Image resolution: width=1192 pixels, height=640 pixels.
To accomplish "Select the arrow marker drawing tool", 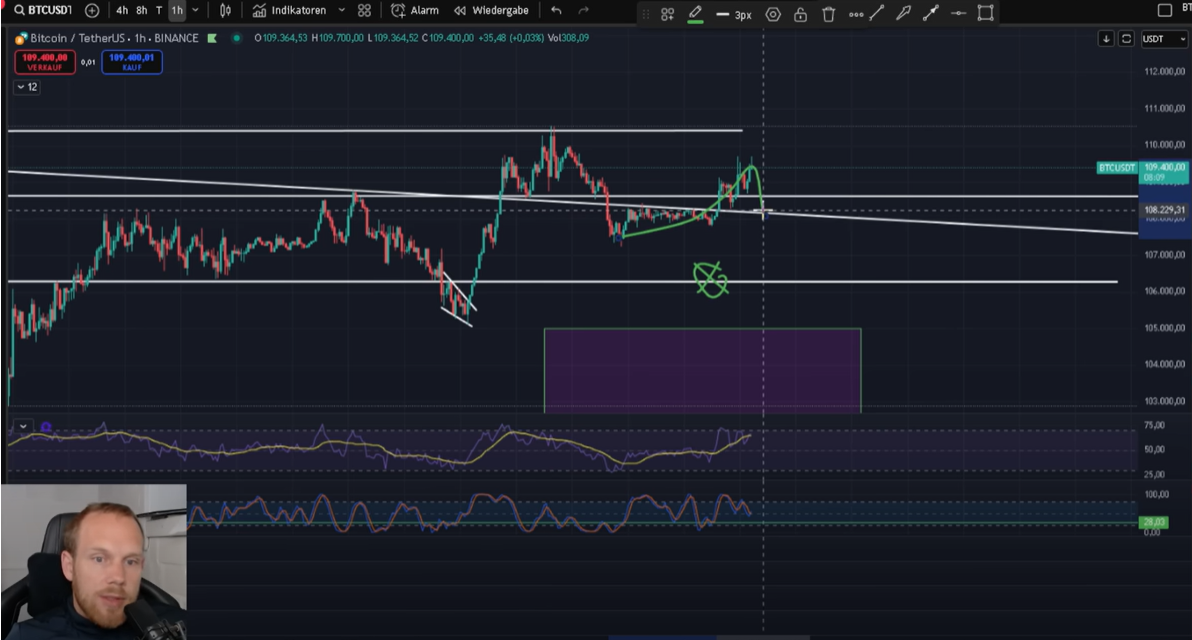I will click(903, 13).
